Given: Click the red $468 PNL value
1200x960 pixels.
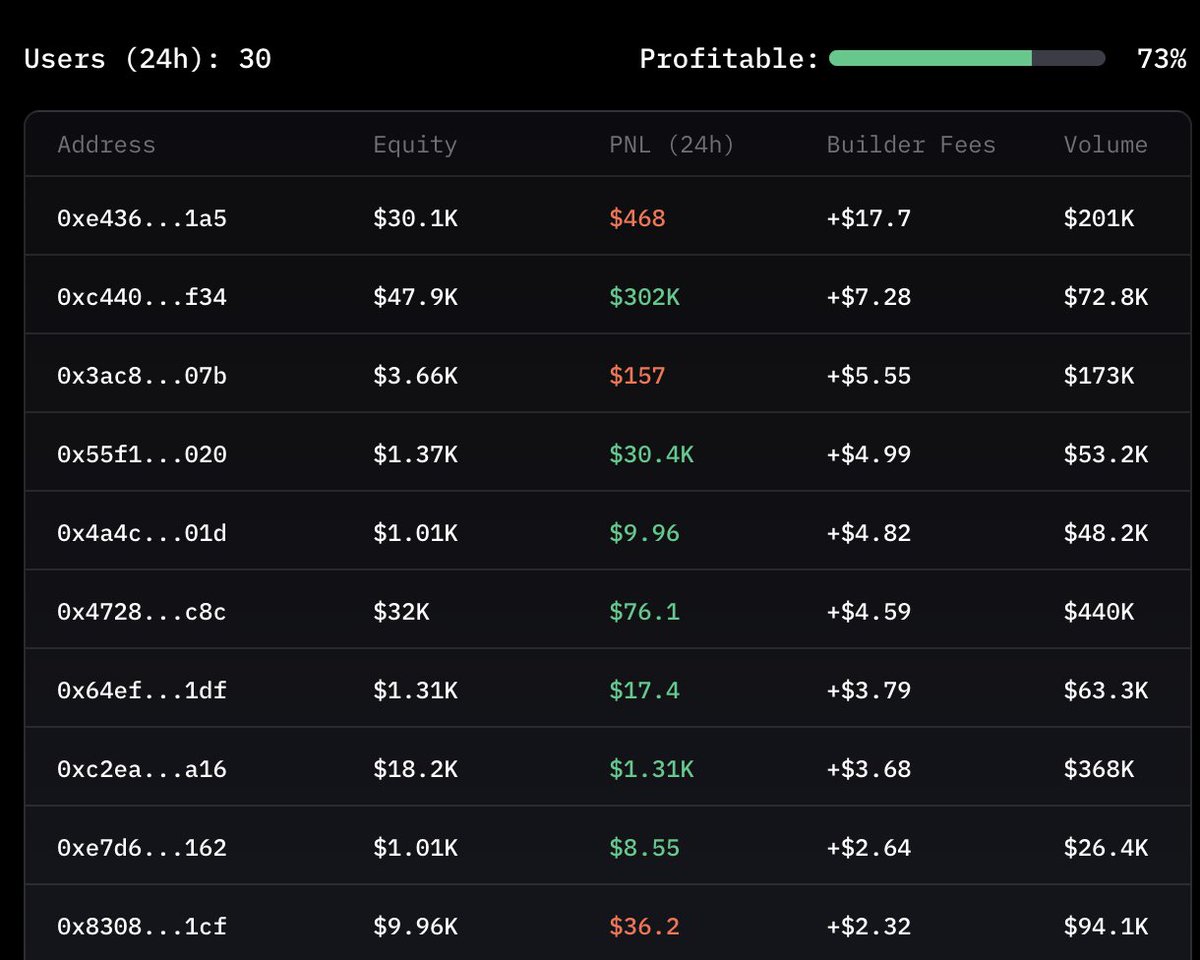Looking at the screenshot, I should (x=638, y=218).
